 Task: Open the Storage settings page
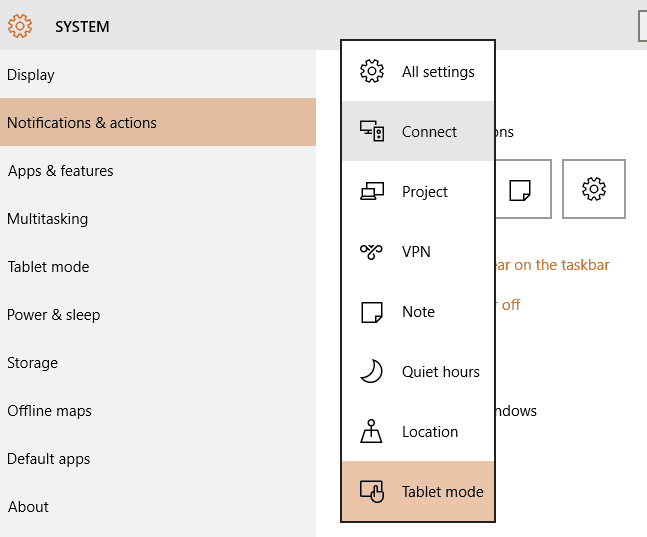(32, 363)
